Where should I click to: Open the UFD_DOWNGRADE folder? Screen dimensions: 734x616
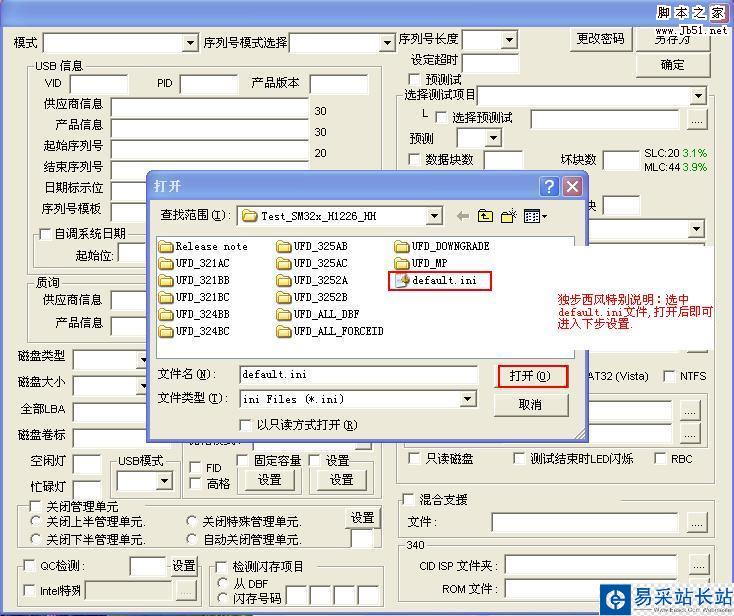442,246
